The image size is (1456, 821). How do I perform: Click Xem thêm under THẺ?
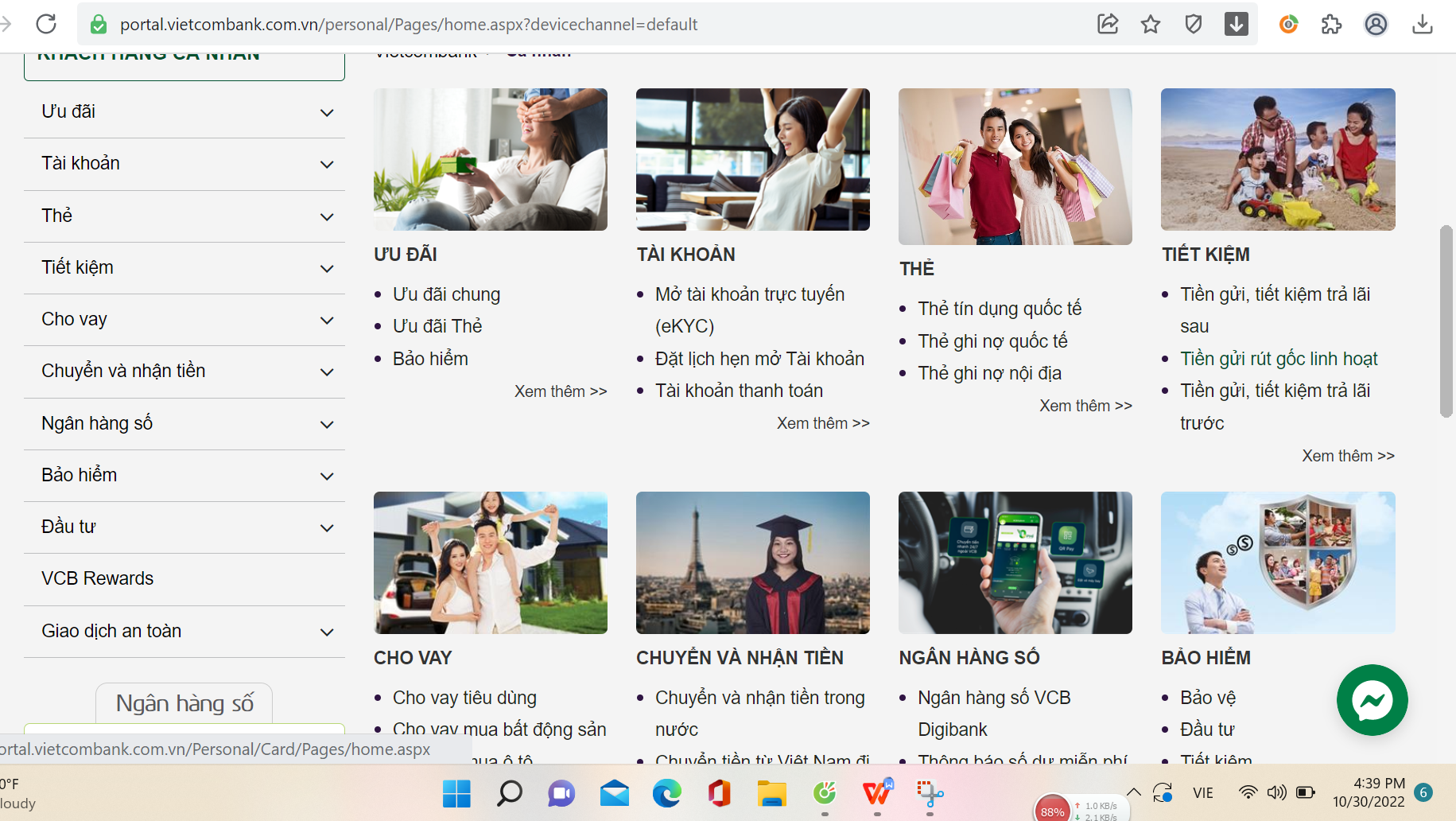[1085, 406]
